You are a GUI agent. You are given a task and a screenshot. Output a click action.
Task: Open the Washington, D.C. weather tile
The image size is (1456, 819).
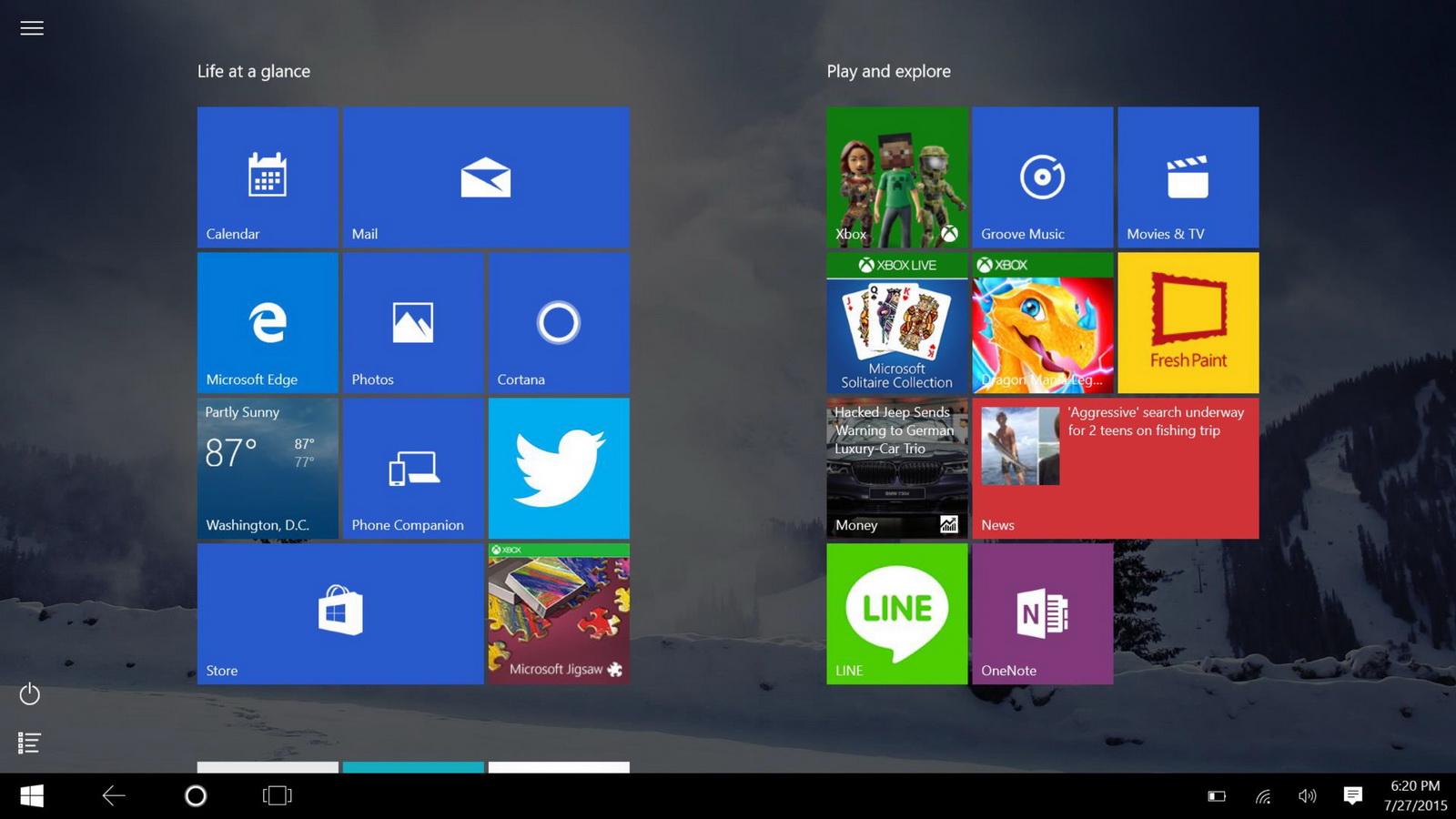coord(268,469)
